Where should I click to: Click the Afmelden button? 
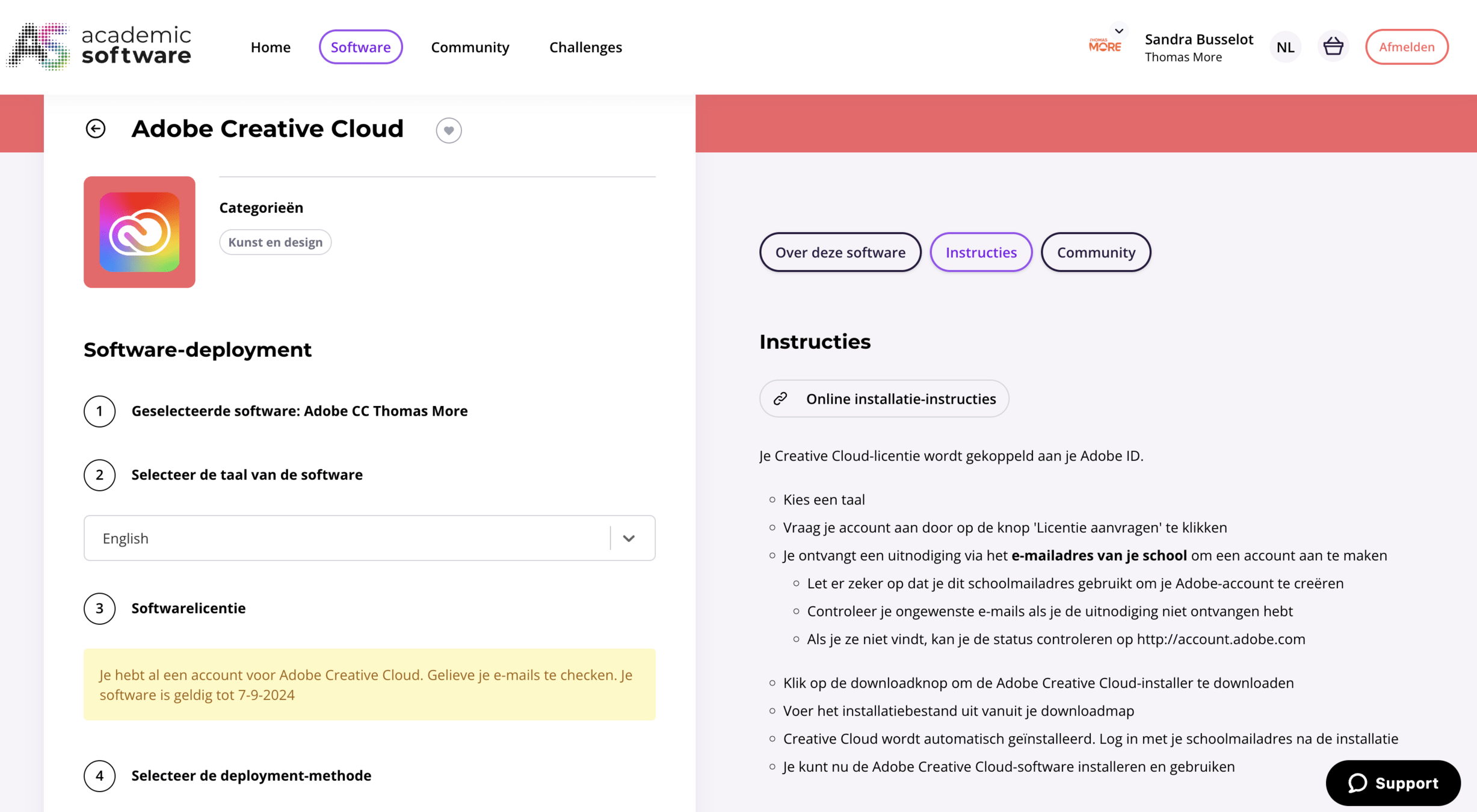click(x=1407, y=47)
